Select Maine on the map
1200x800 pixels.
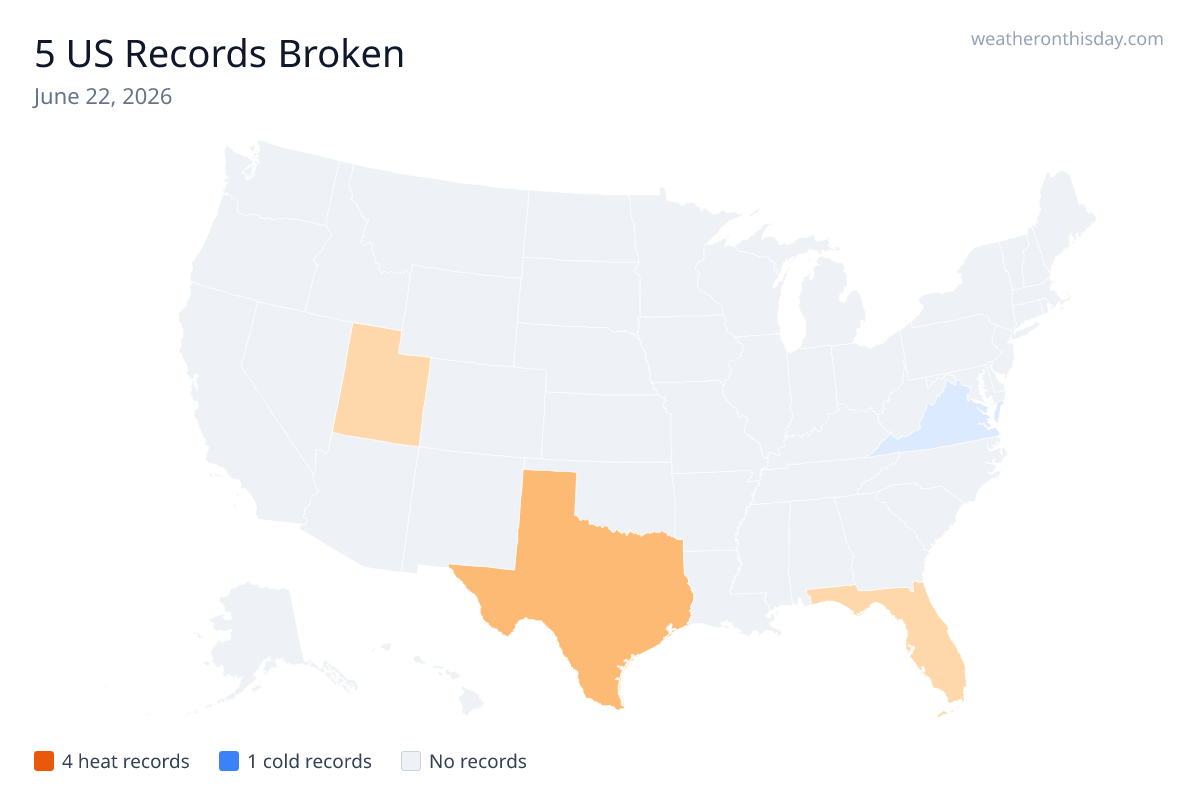(x=1063, y=220)
